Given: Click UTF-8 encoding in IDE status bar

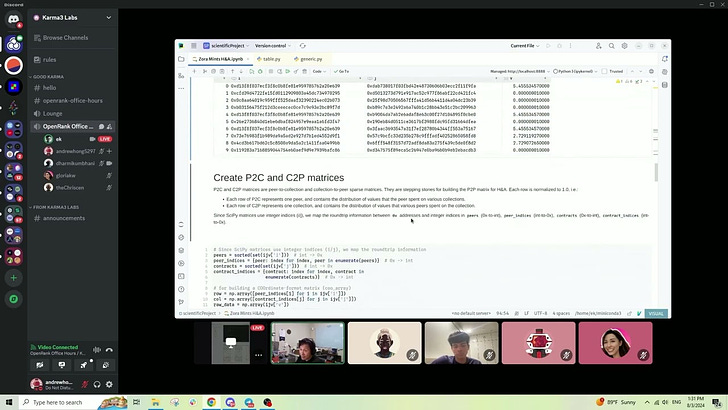Looking at the screenshot, I should point(540,313).
